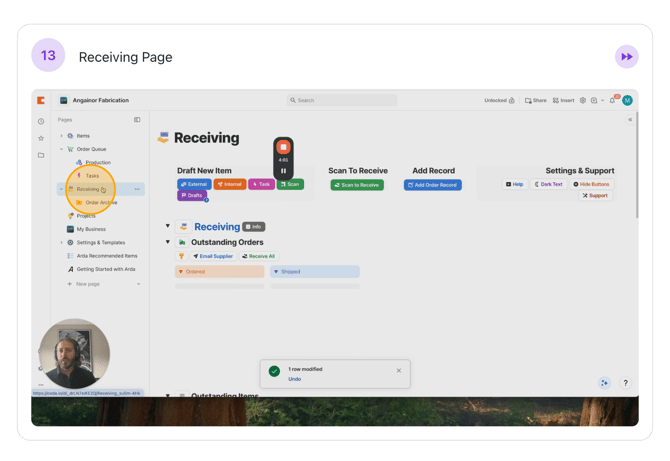670x461 pixels.
Task: Collapse the right panel with double chevron icon
Action: point(630,120)
